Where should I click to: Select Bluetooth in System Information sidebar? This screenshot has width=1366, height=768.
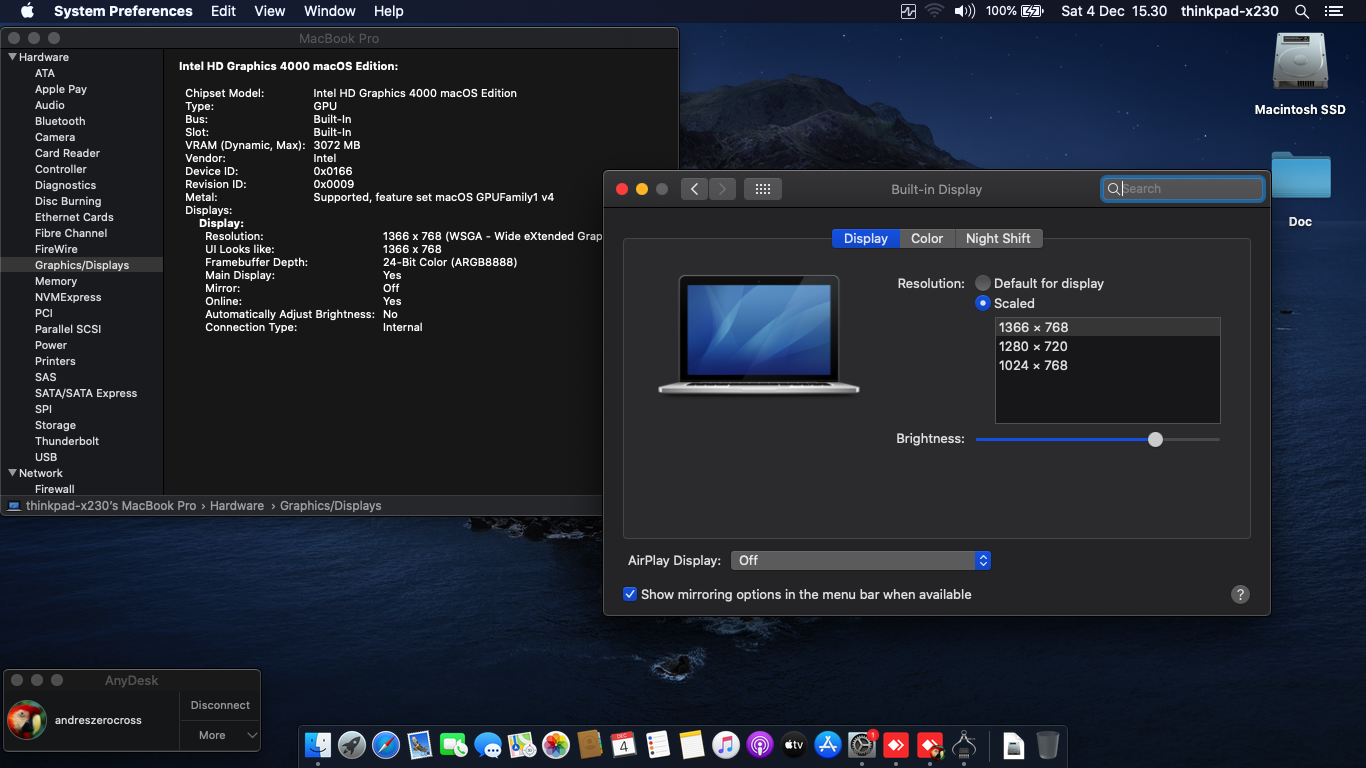point(60,121)
